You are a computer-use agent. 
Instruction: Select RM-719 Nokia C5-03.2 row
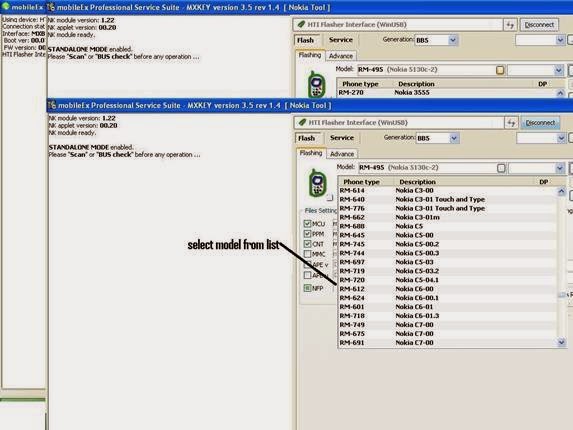(447, 271)
